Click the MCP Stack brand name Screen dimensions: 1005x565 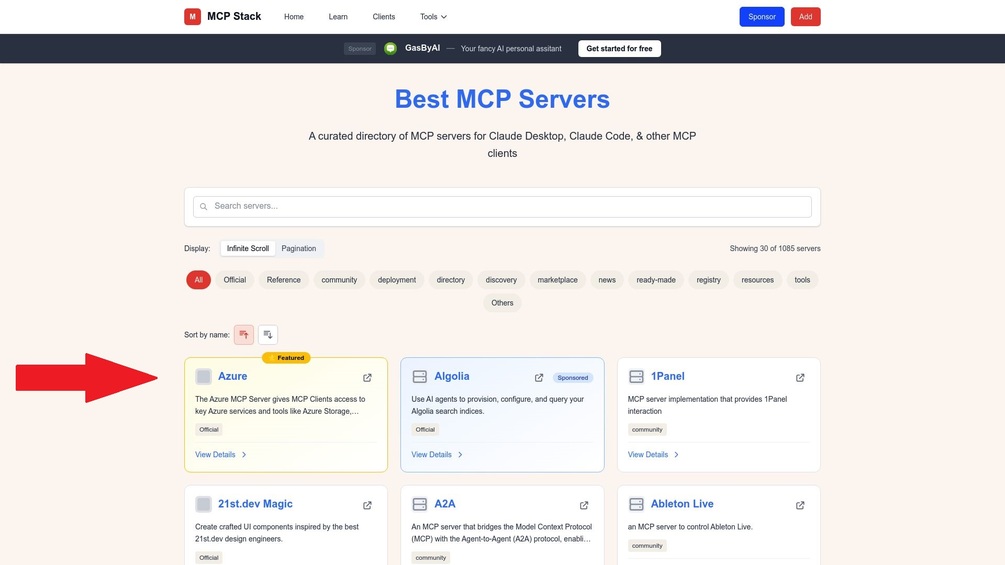[x=234, y=17]
